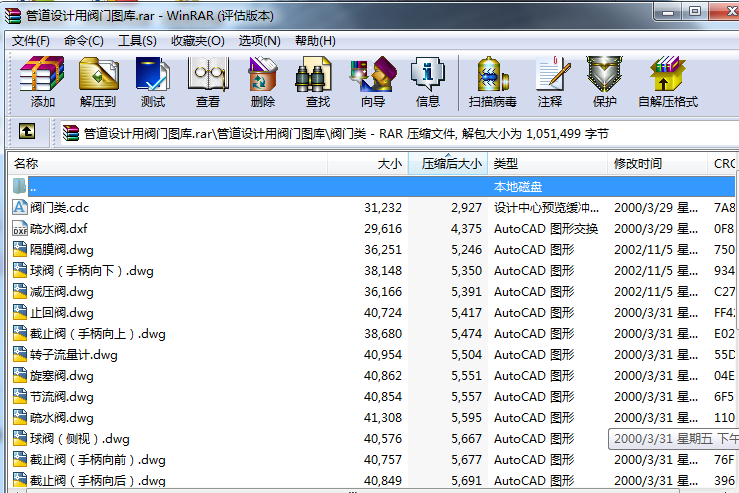
Task: Click the 查看 (View) toolbar icon
Action: coord(208,74)
